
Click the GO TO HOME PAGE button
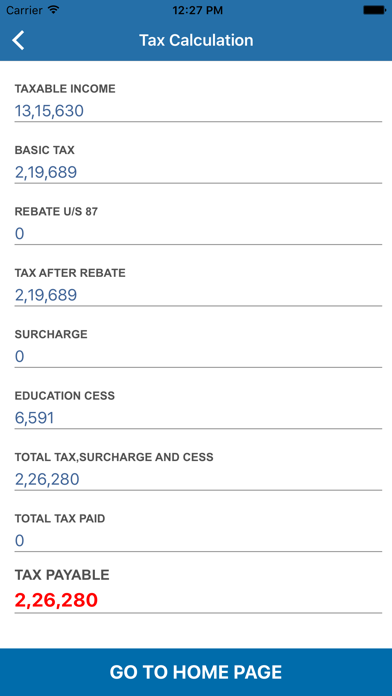pos(196,672)
